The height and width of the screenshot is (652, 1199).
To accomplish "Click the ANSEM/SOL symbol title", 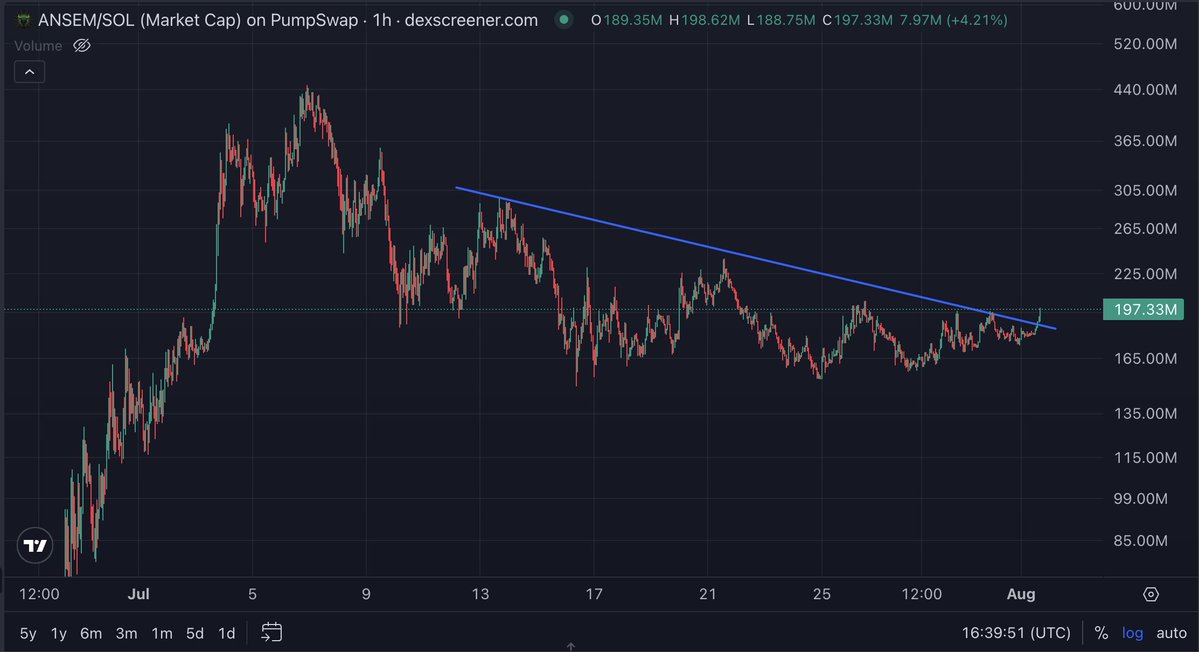I will [288, 20].
